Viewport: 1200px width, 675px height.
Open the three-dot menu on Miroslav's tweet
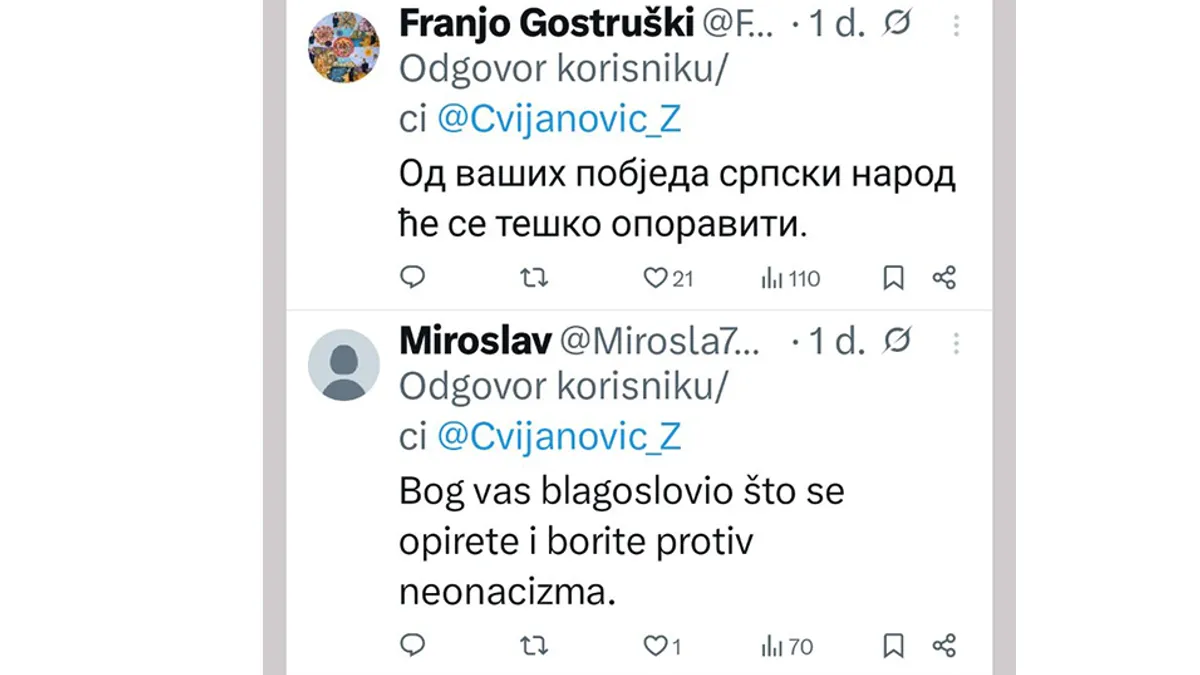click(x=956, y=343)
